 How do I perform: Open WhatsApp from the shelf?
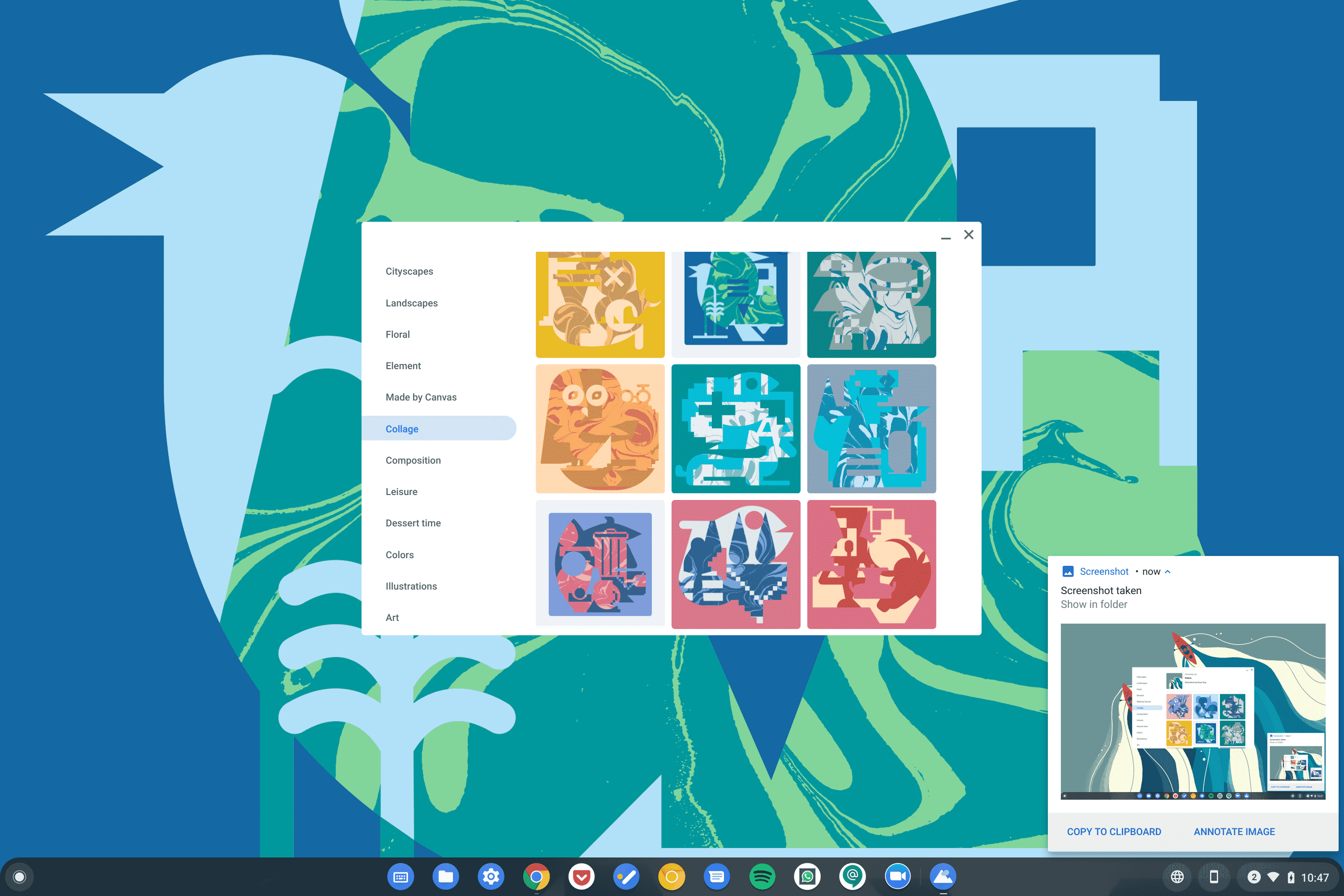point(807,876)
